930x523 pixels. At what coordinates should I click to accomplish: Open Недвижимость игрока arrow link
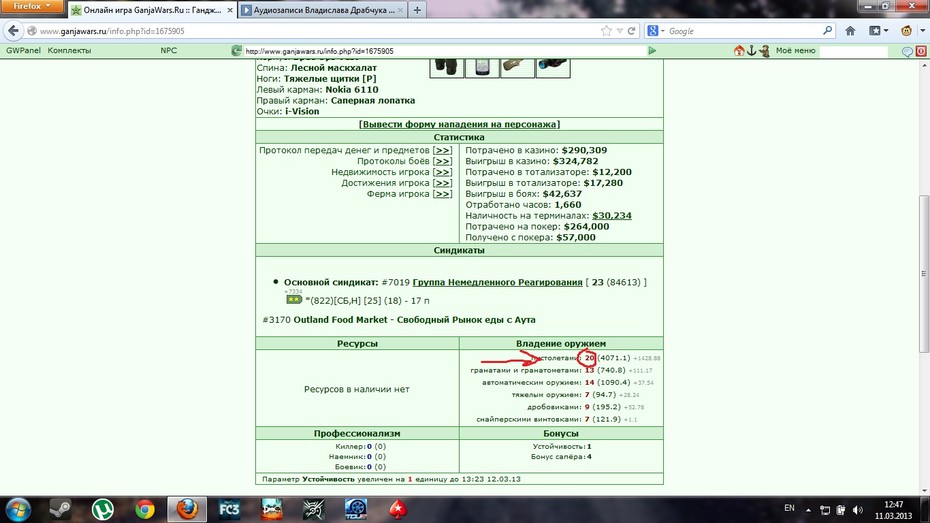coord(442,172)
